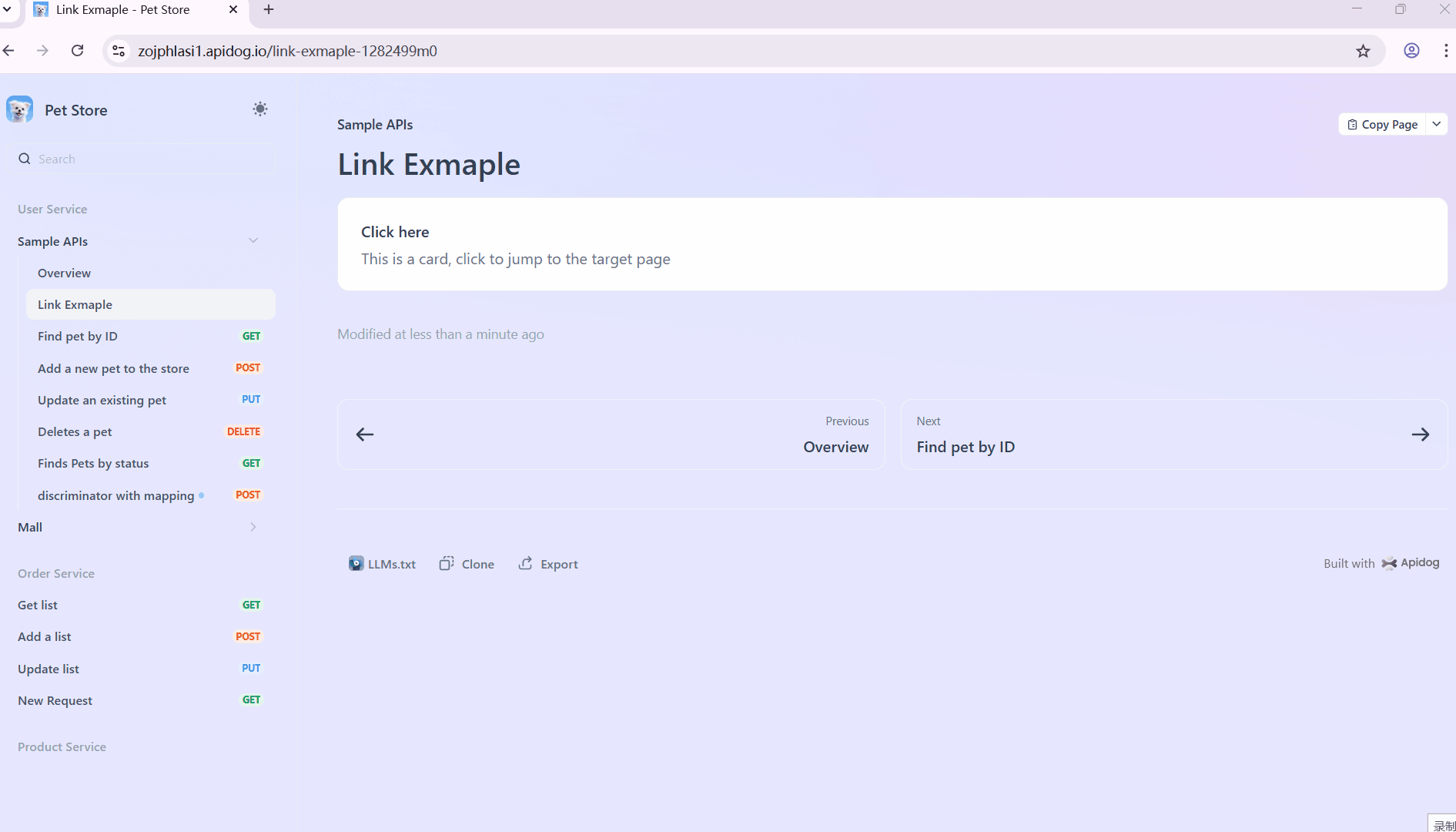
Task: Open Finds Pets by status endpoint
Action: pos(151,463)
